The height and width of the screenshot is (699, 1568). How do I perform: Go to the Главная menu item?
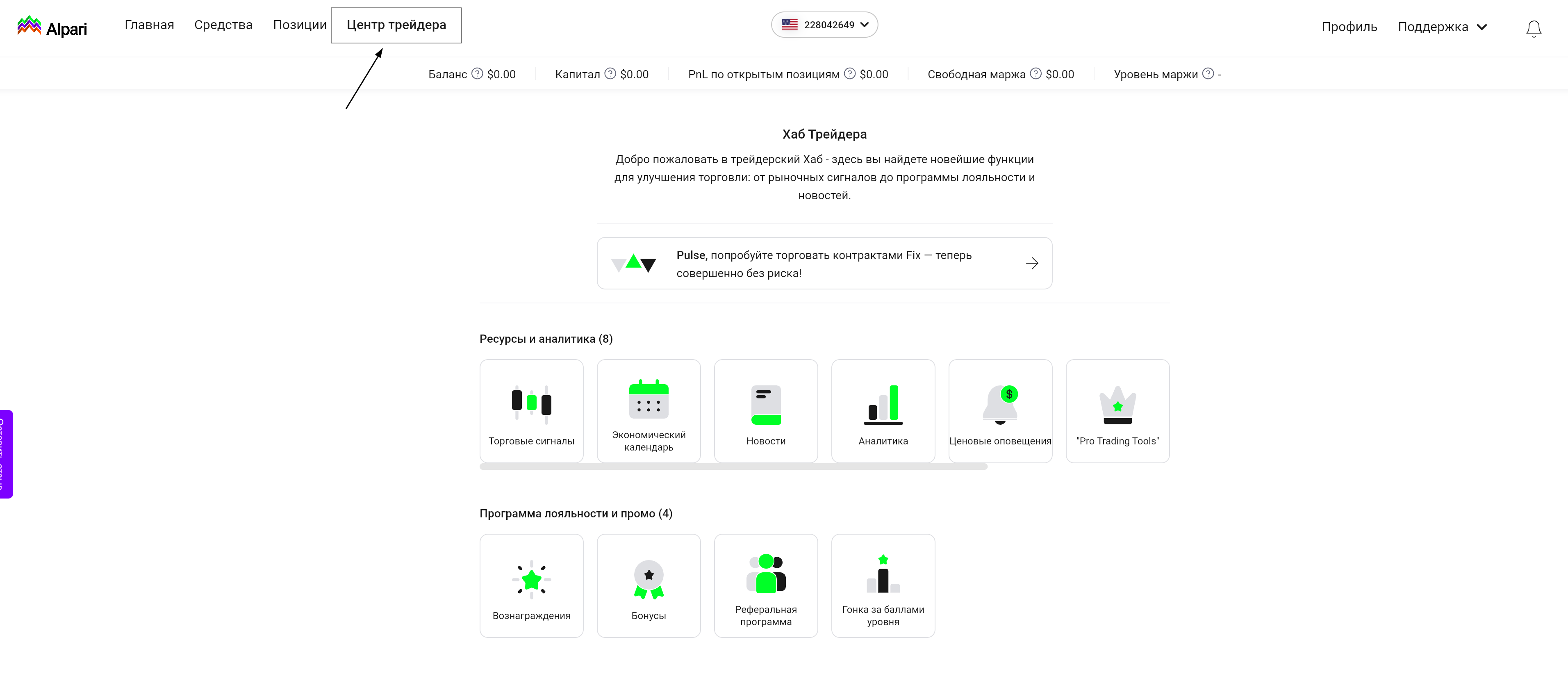point(149,25)
